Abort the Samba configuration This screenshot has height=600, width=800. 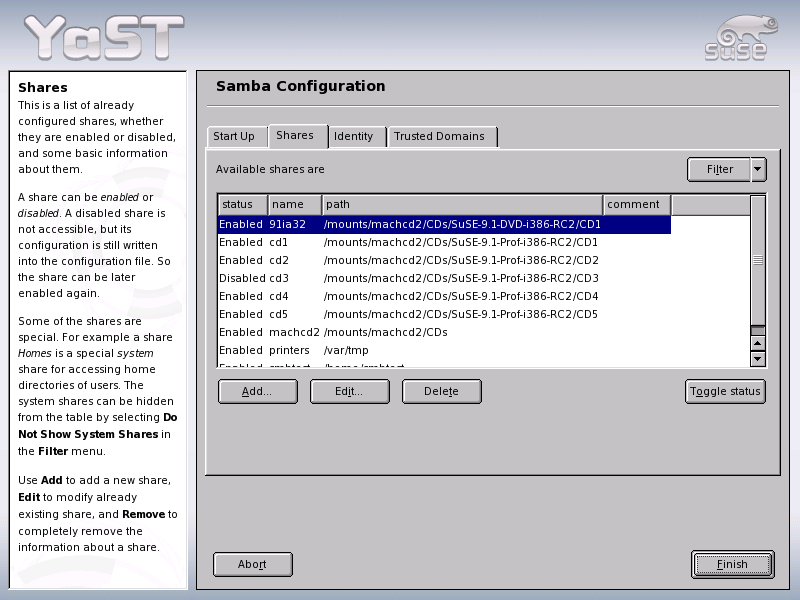coord(253,564)
